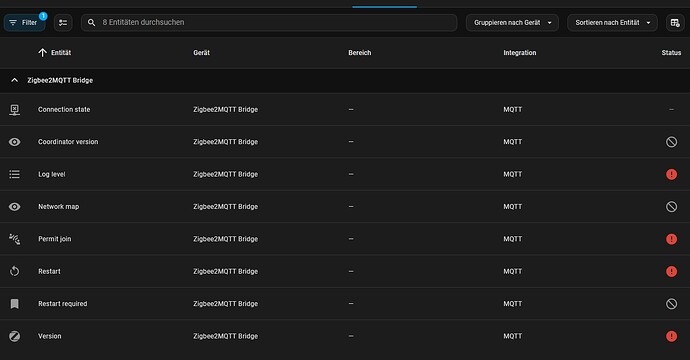Image resolution: width=690 pixels, height=360 pixels.
Task: Click Coordinator version eye icon
Action: (15, 142)
